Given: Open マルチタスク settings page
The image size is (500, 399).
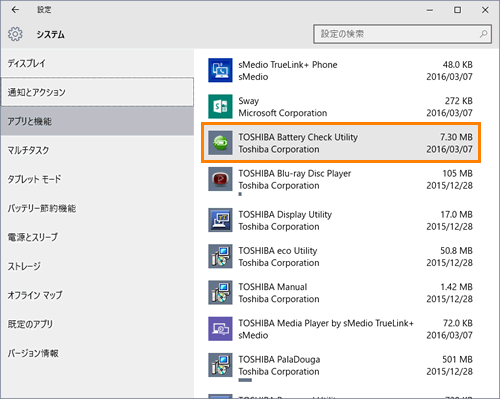Looking at the screenshot, I should tap(97, 150).
